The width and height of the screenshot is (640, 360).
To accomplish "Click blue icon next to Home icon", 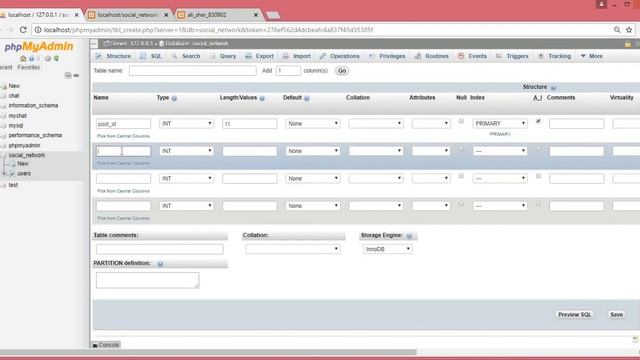I will (x=31, y=58).
